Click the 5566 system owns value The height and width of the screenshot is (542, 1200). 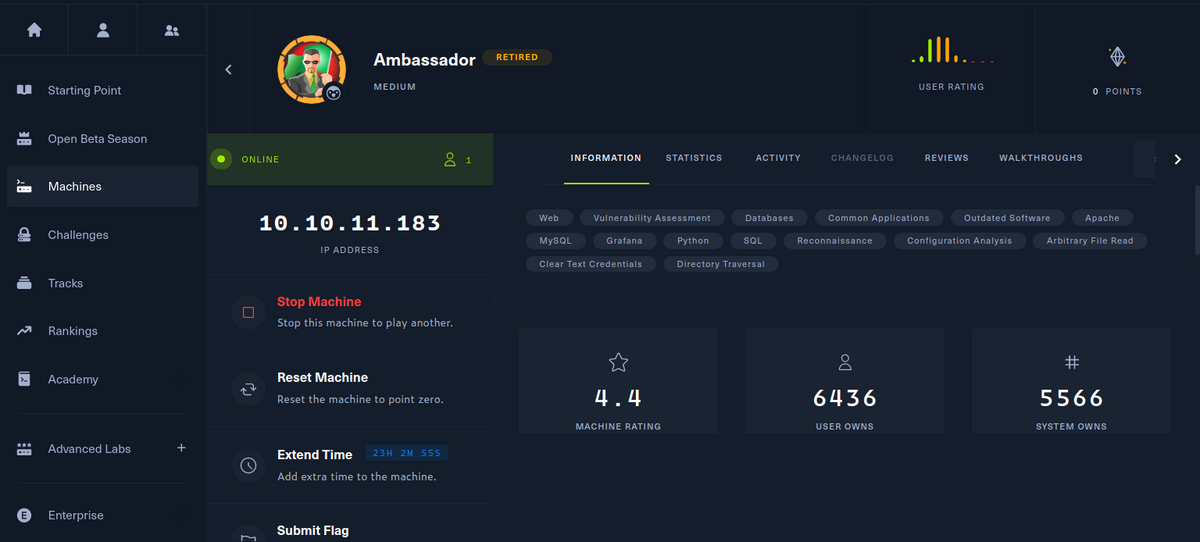[x=1071, y=398]
